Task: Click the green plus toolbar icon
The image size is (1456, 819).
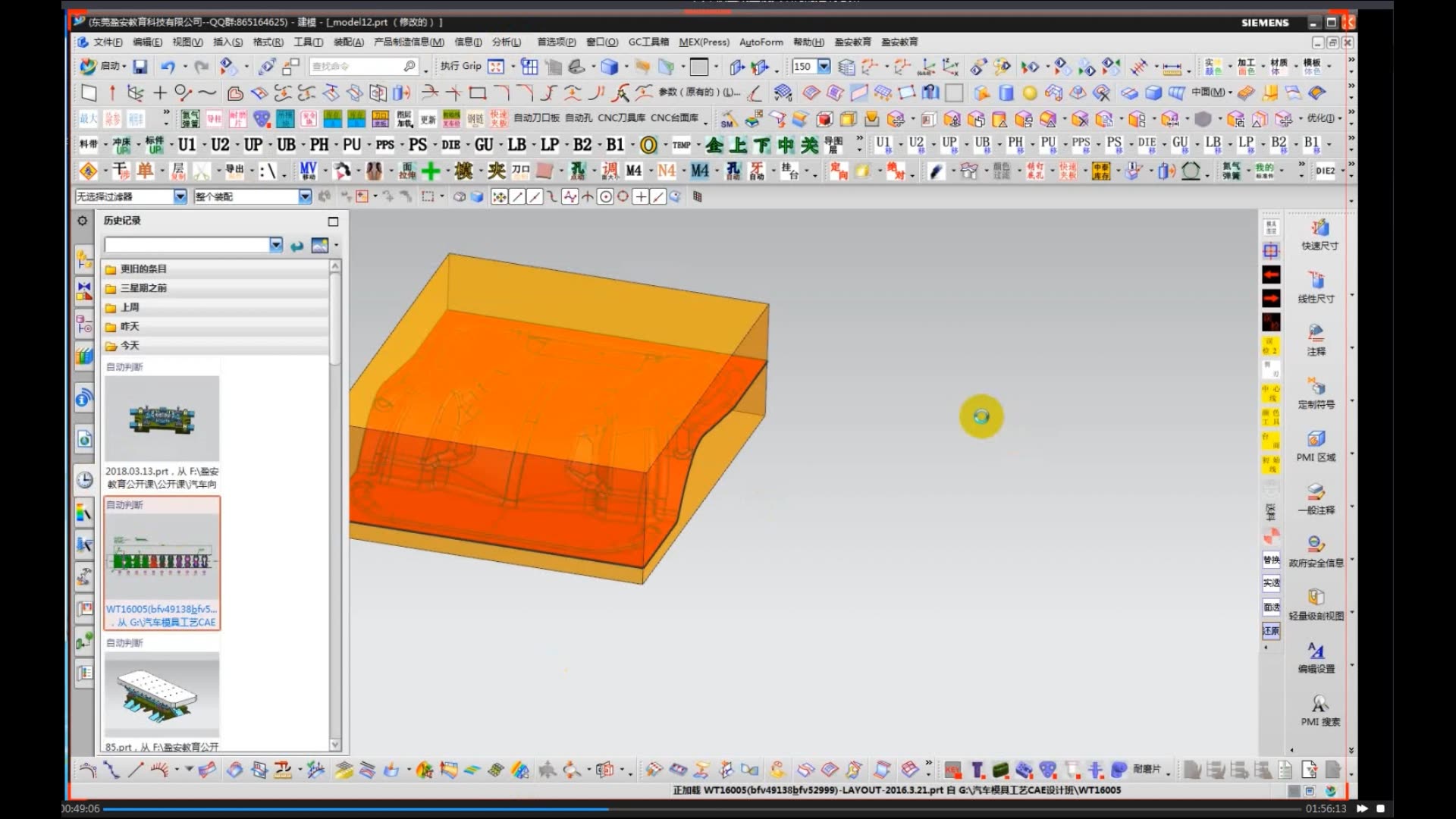Action: coord(431,171)
